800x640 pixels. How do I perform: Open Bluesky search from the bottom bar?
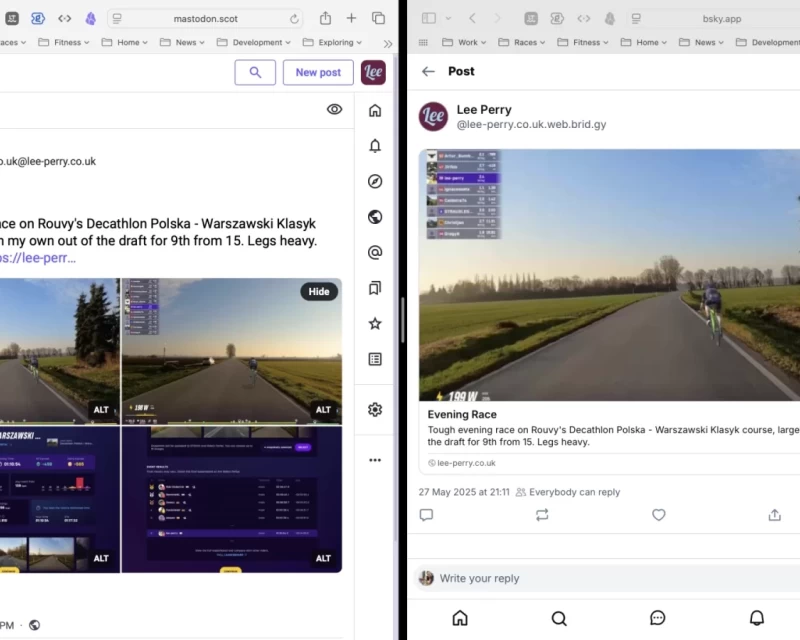(559, 618)
